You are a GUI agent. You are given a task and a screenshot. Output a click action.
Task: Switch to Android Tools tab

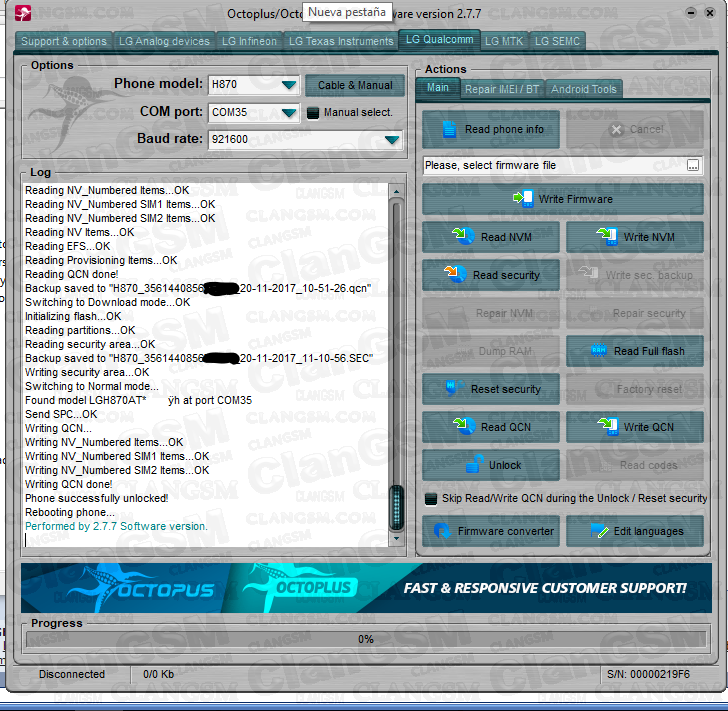[x=584, y=89]
